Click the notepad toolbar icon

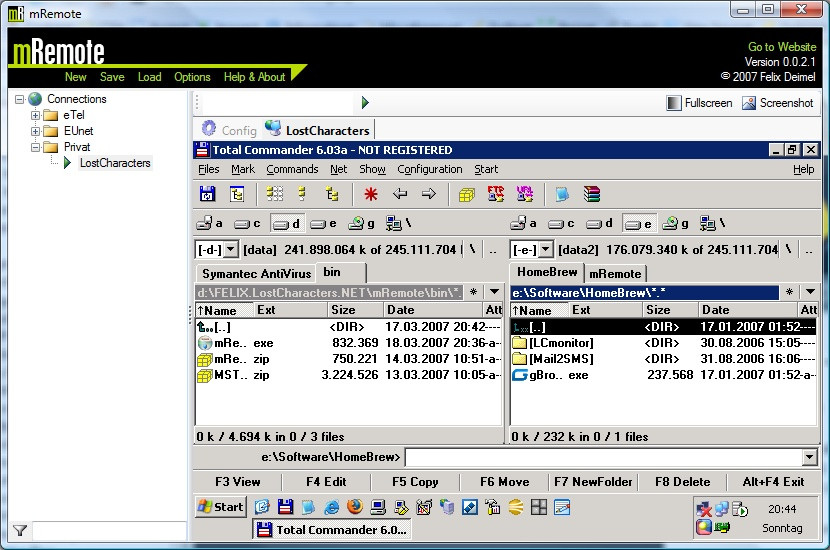click(562, 195)
